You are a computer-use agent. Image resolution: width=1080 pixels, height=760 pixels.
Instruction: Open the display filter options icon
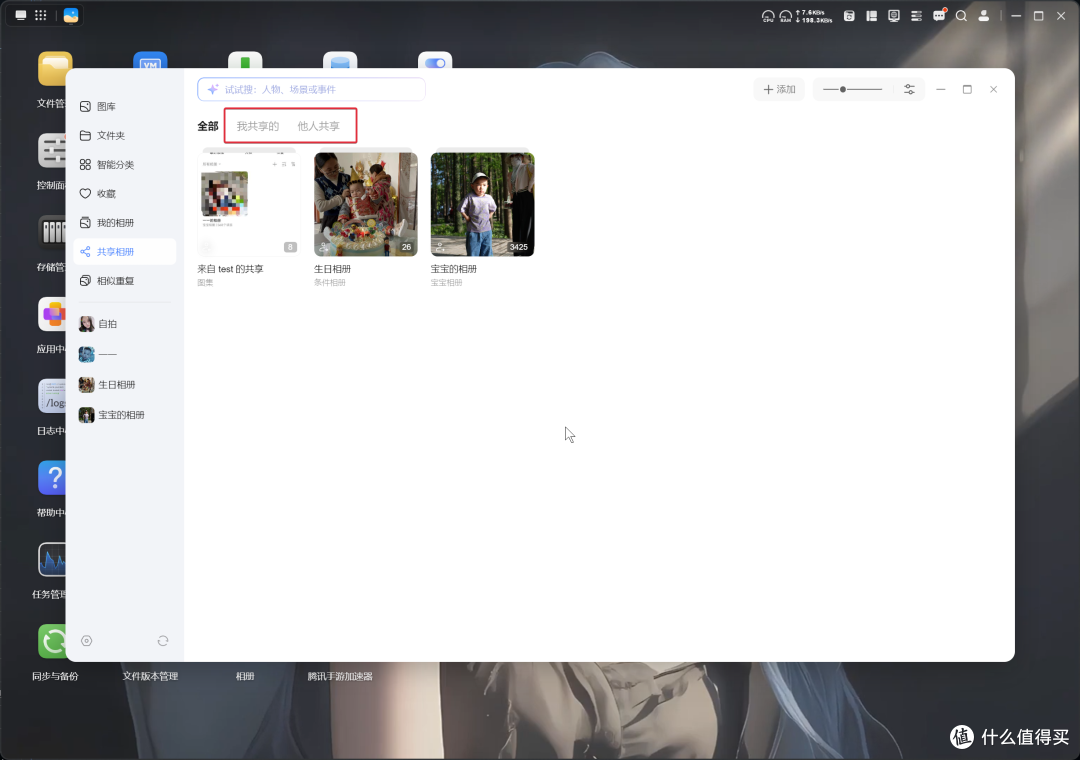click(x=909, y=90)
